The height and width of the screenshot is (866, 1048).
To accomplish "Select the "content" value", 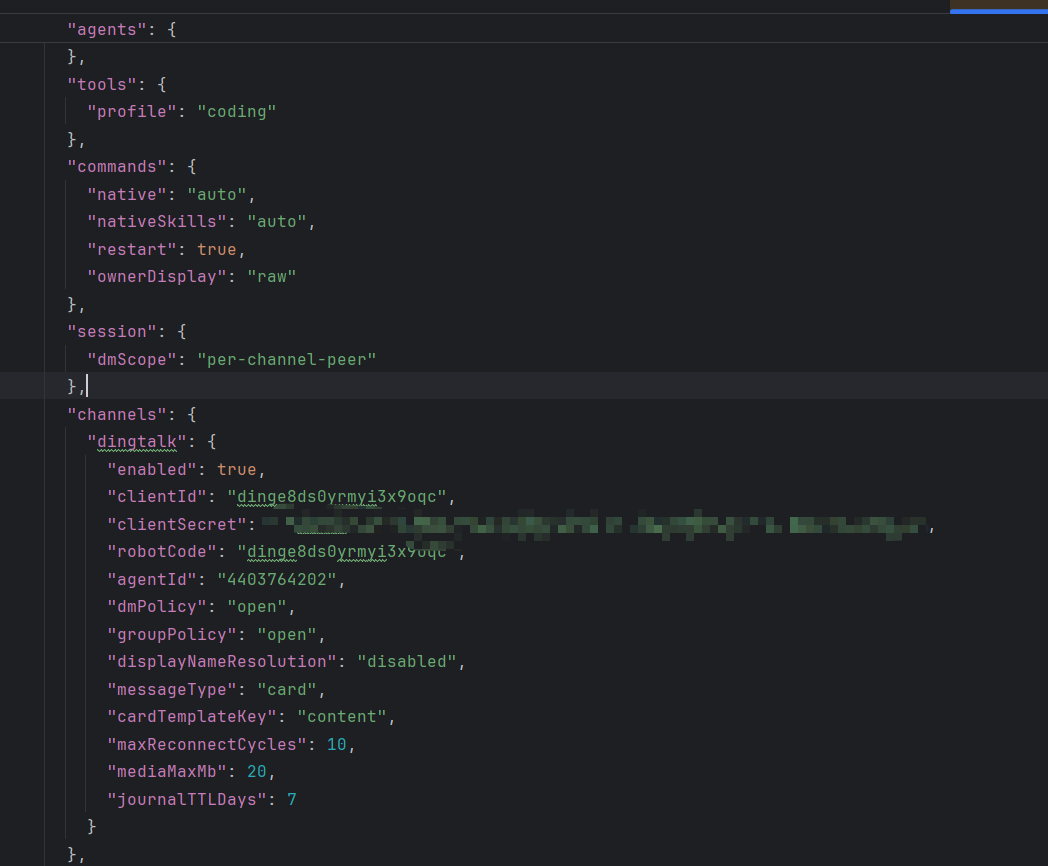I will (x=342, y=717).
